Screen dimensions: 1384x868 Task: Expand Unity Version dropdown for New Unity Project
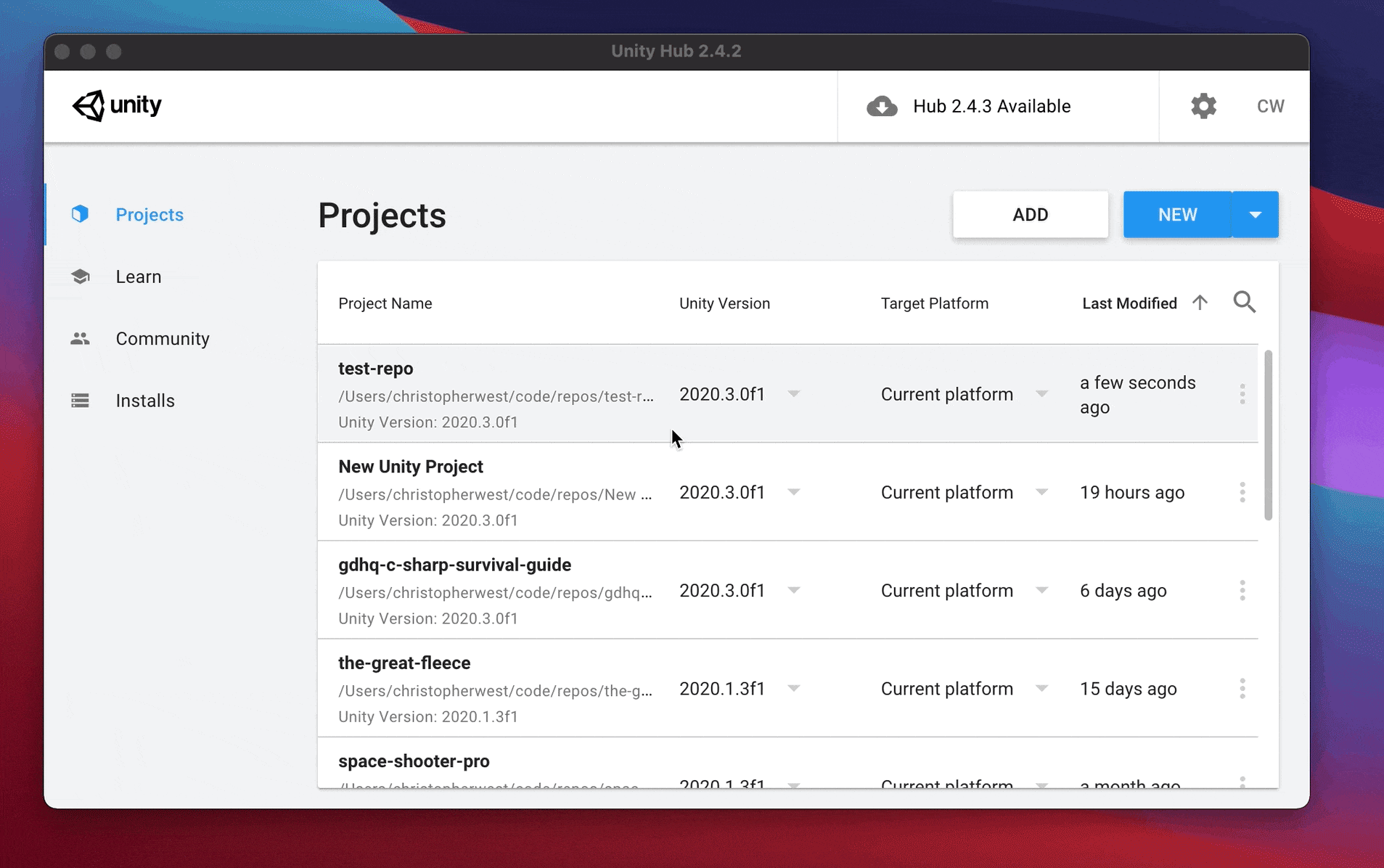point(794,492)
